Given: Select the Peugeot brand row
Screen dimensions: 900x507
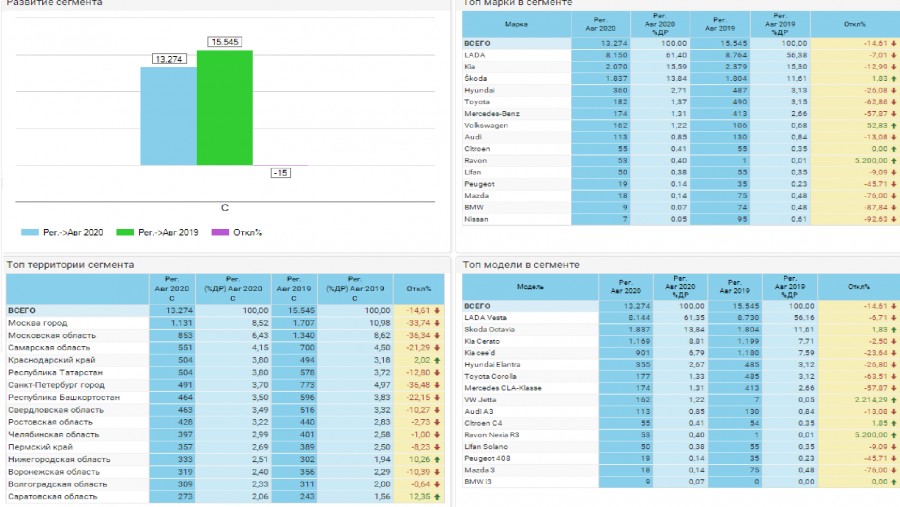Looking at the screenshot, I should click(681, 184).
